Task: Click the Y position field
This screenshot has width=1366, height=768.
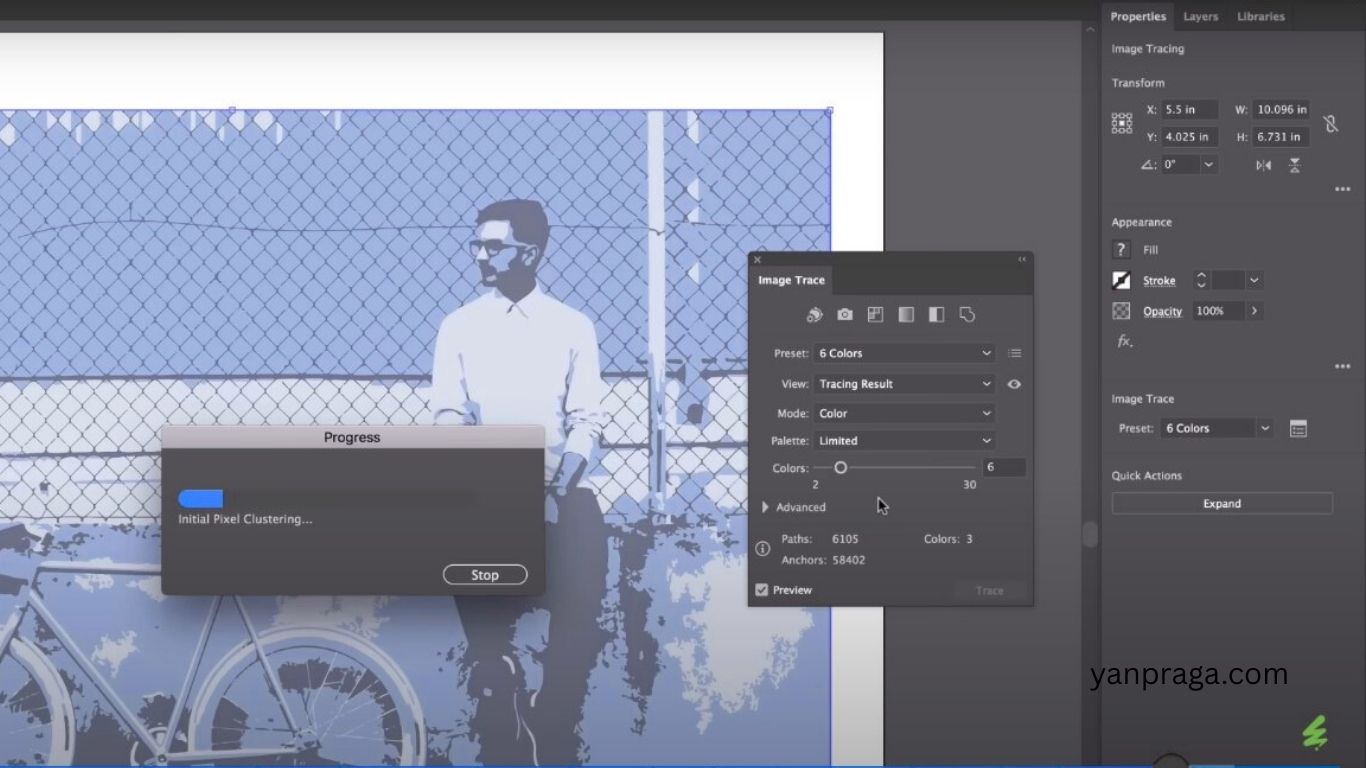Action: [x=1190, y=137]
